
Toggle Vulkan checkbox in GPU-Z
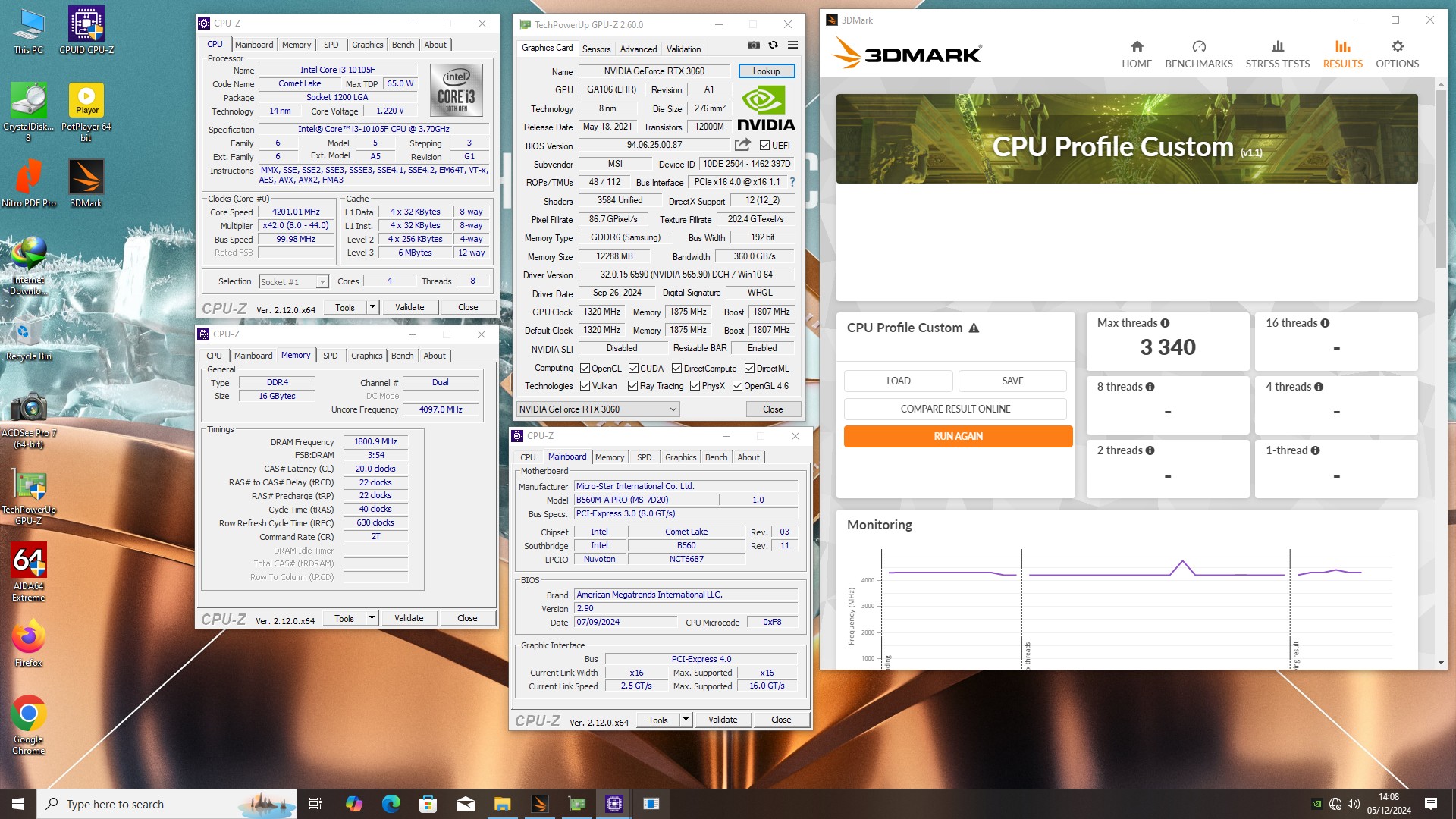[585, 386]
